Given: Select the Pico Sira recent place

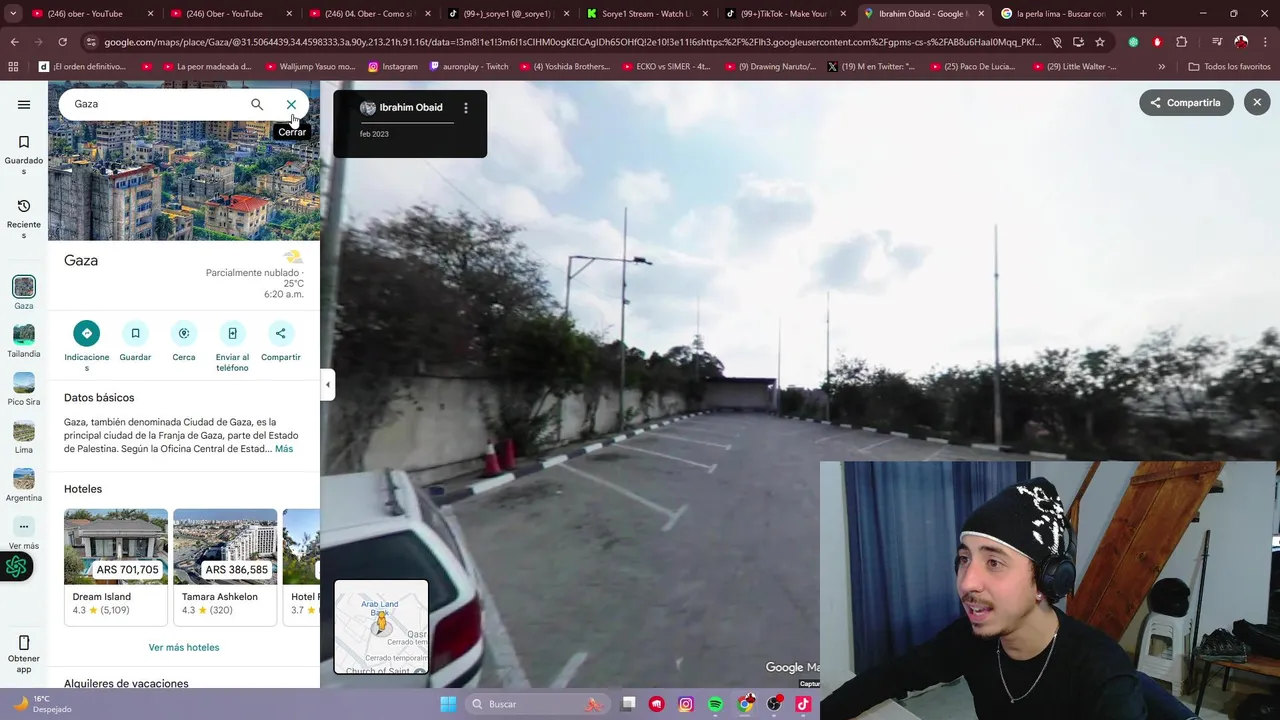Looking at the screenshot, I should (24, 389).
